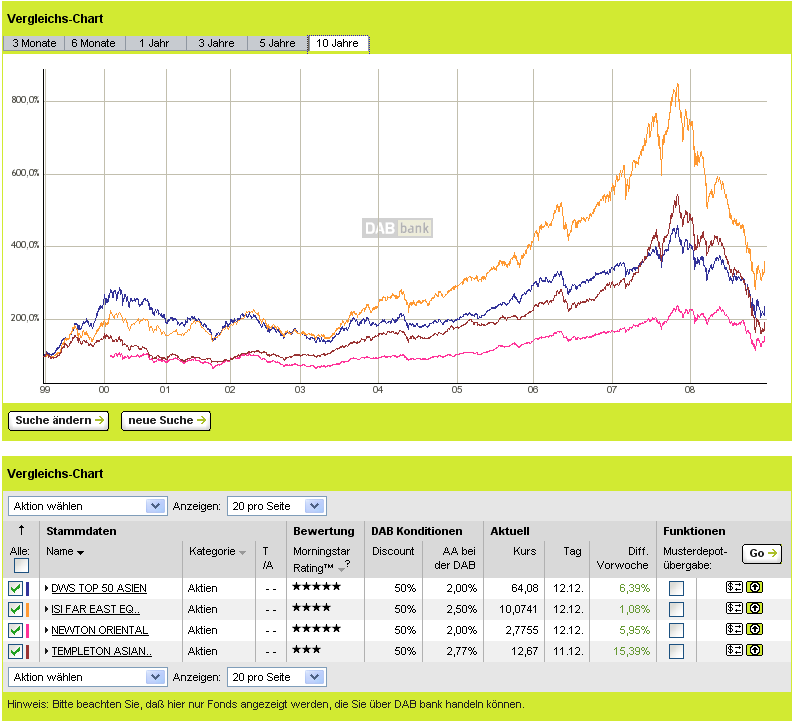
Task: Click the orange color marker for ISI FAR EAST
Action: (x=27, y=611)
